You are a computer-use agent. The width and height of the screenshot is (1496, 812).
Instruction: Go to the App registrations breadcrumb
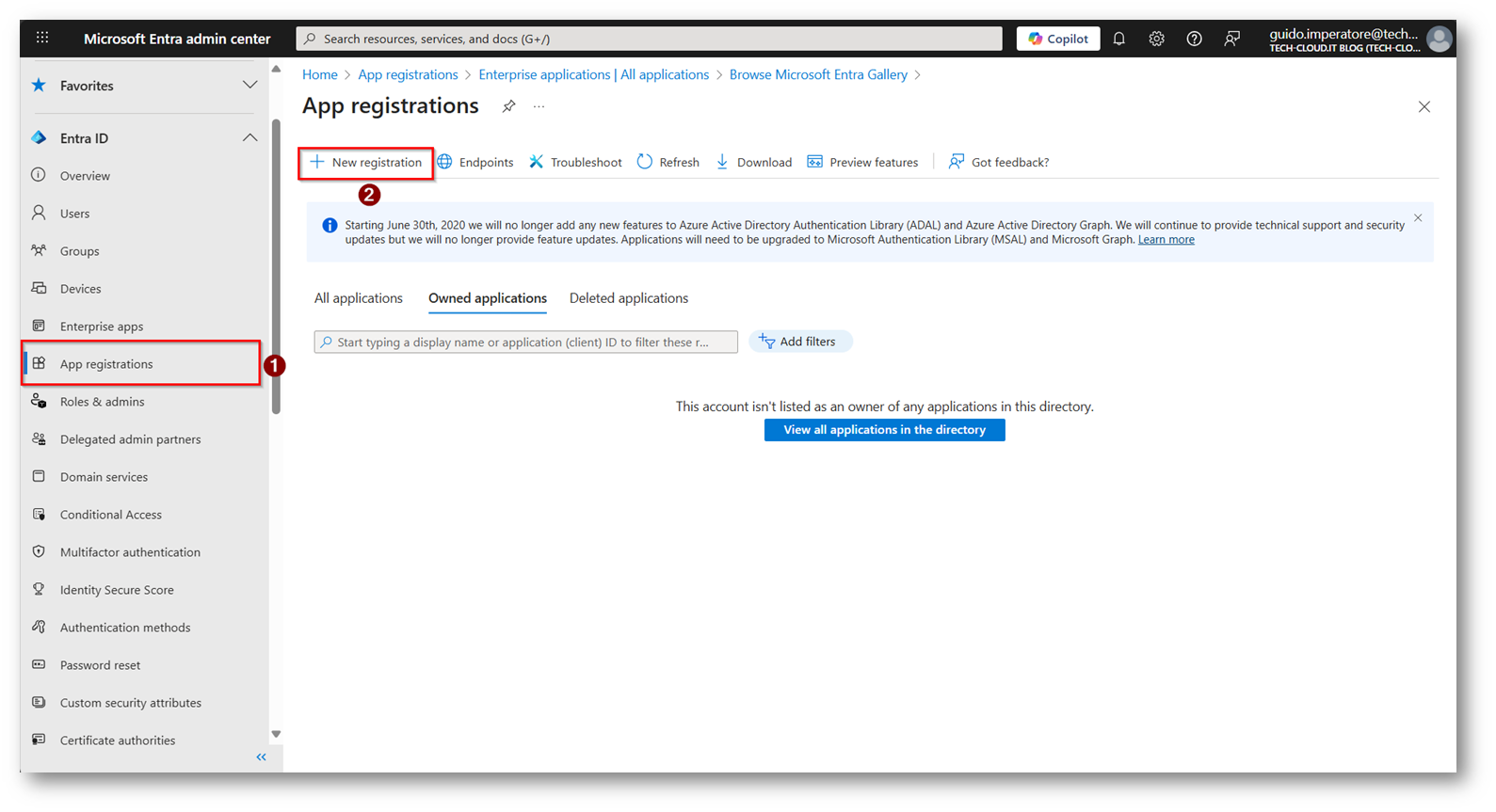(408, 75)
